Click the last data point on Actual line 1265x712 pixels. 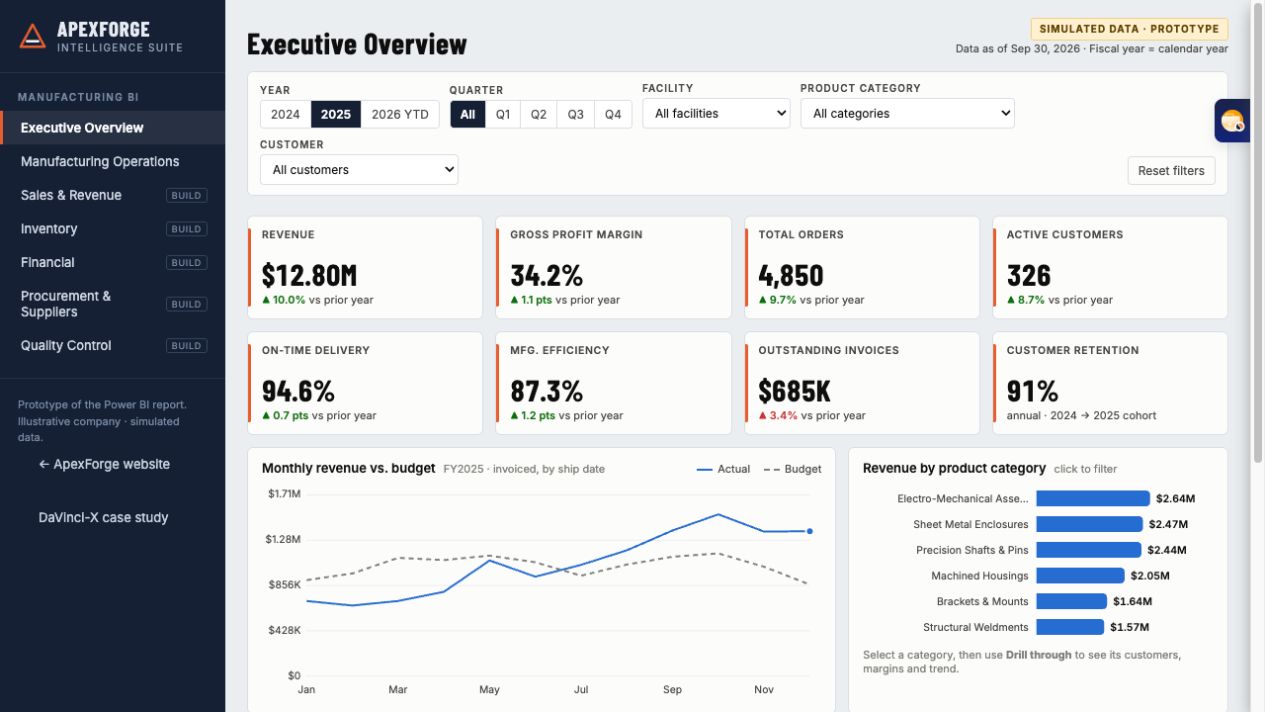809,531
